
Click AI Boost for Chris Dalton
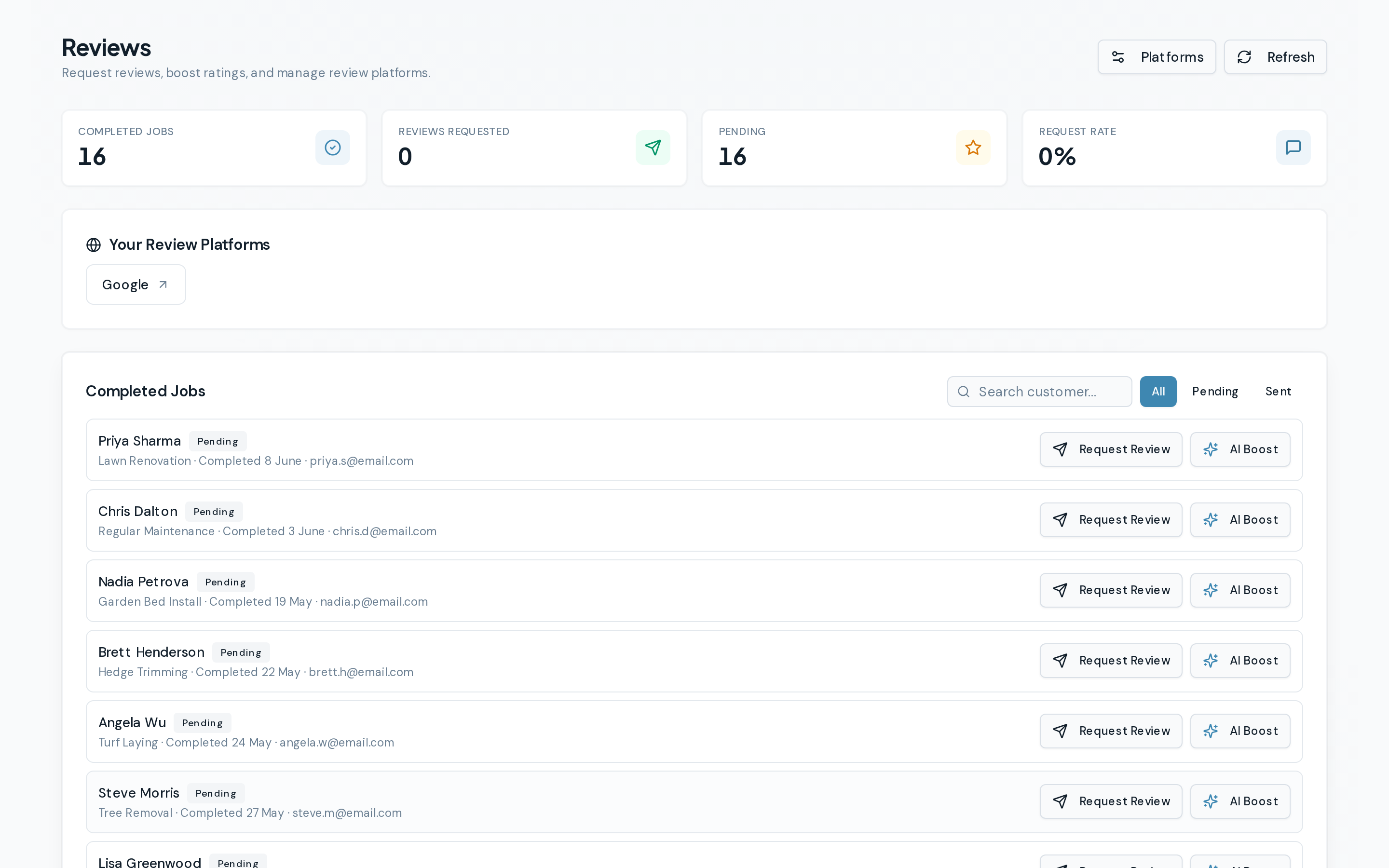pos(1240,520)
